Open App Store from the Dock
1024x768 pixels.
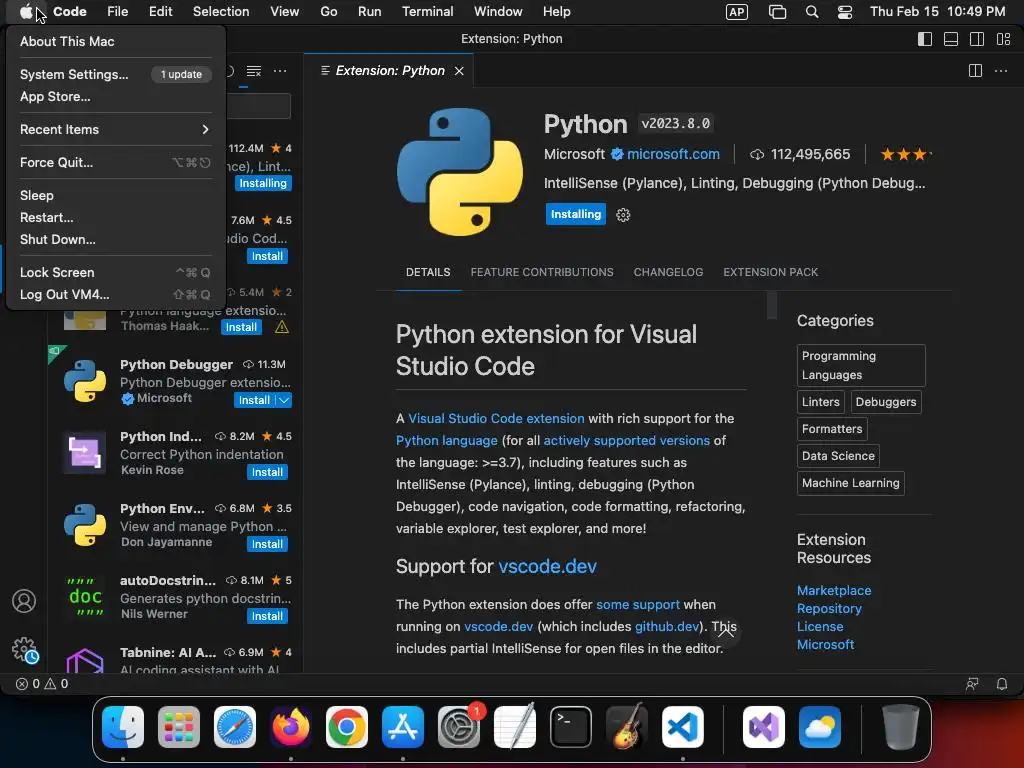[403, 727]
